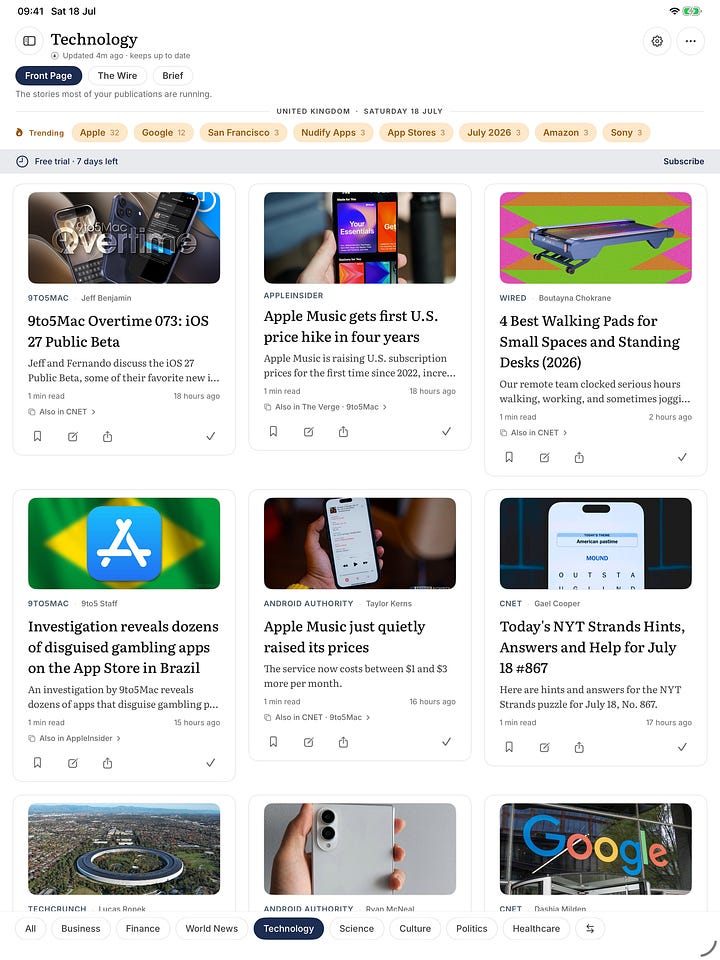720x960 pixels.
Task: Mark NYT Strands Hints as read
Action: [682, 746]
